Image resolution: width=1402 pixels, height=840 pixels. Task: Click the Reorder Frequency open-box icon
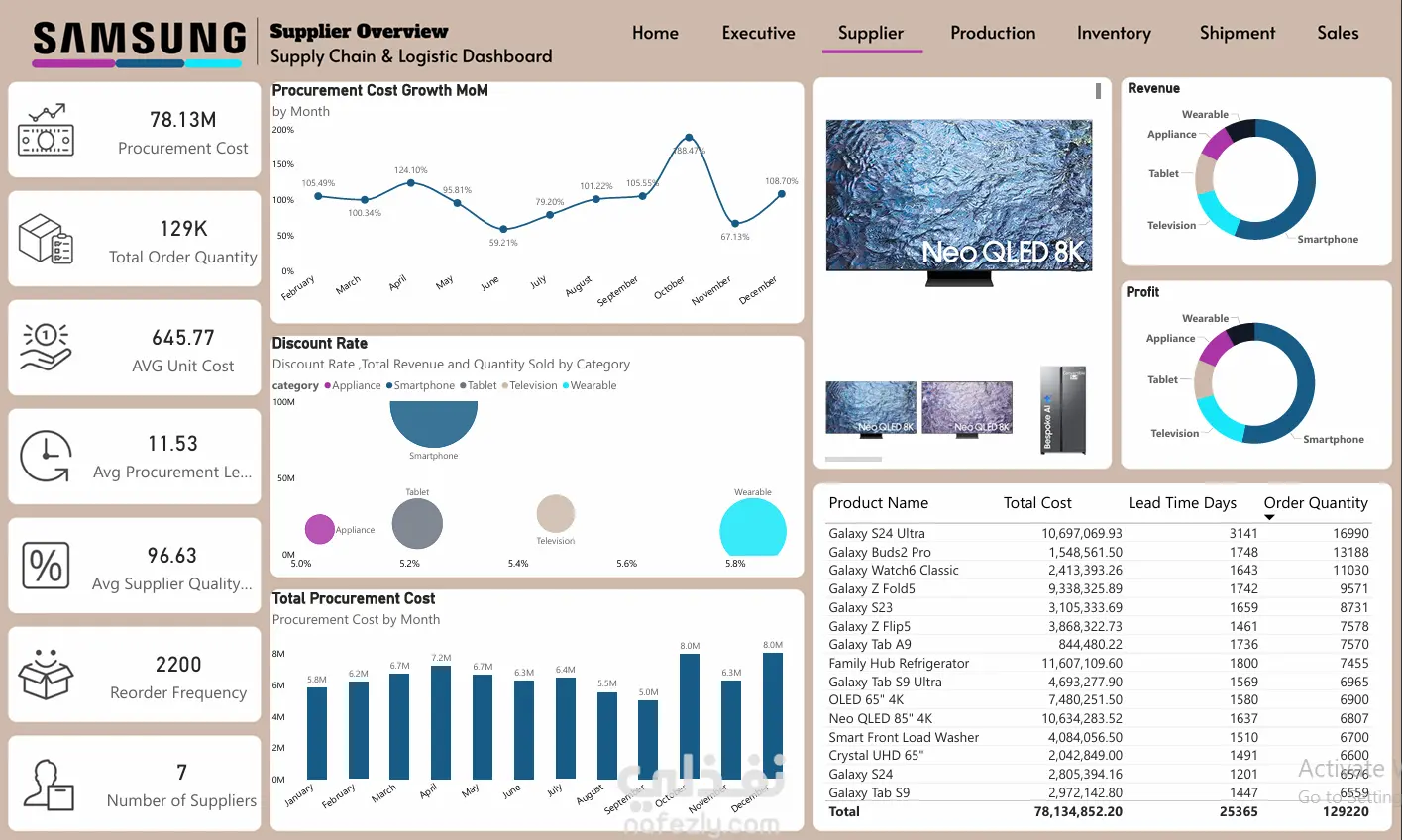(46, 675)
